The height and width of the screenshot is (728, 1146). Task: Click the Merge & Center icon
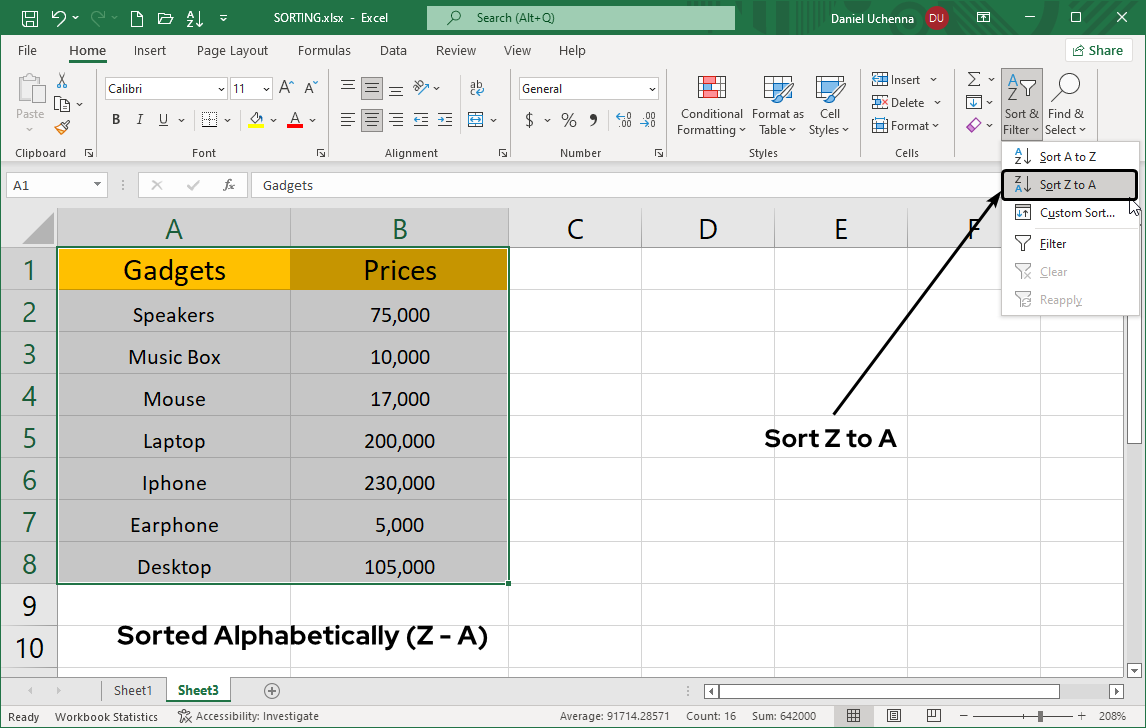click(475, 120)
